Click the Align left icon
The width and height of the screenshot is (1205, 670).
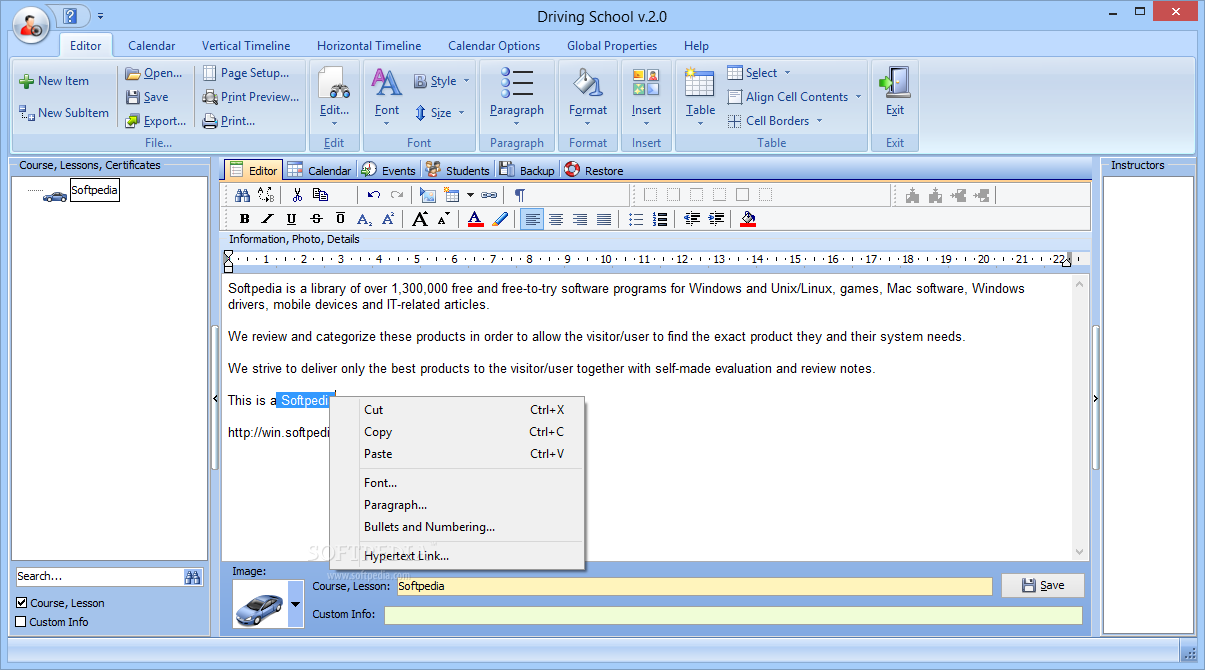coord(532,219)
